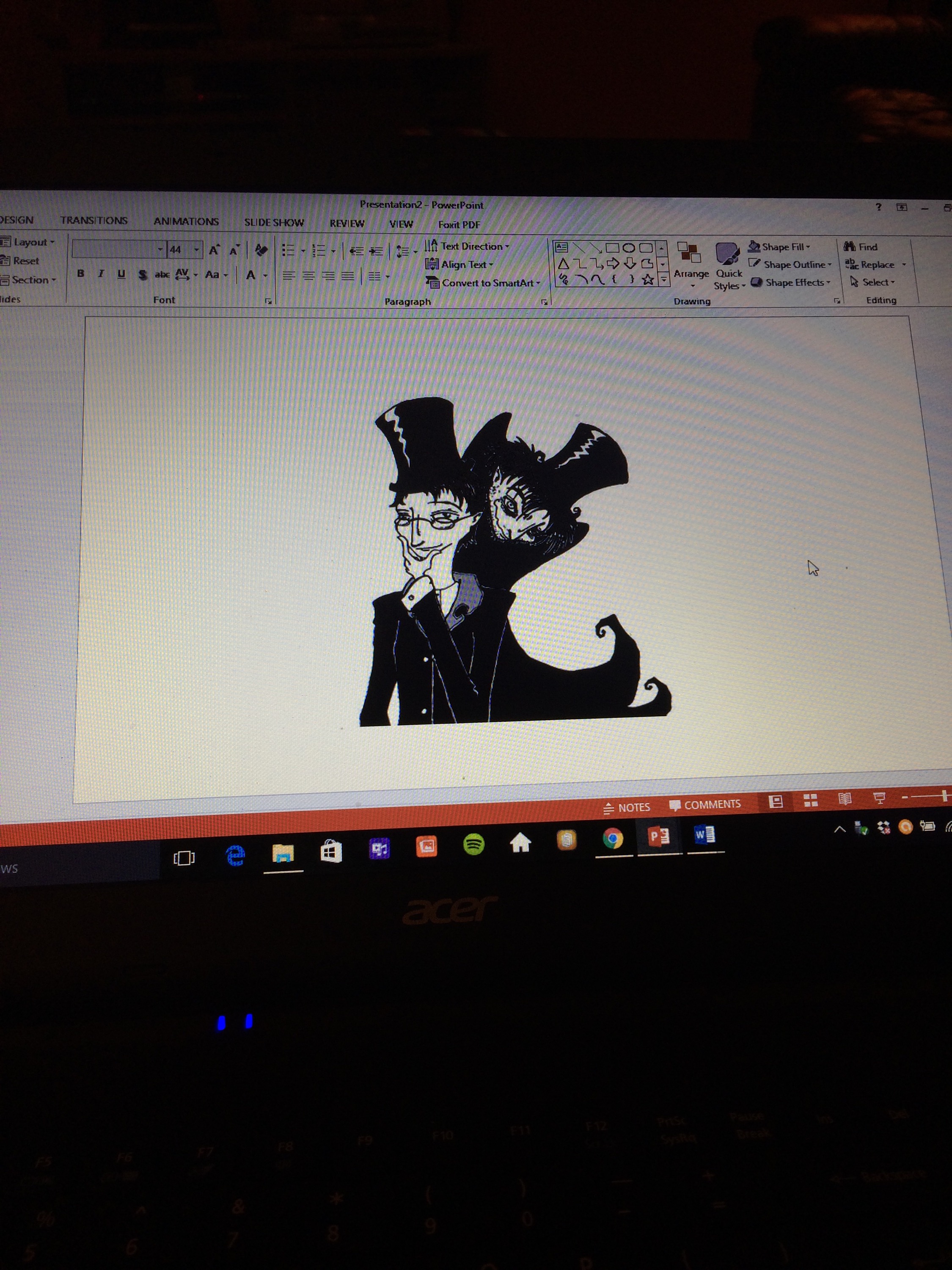Click the bullets list icon
This screenshot has height=1270, width=952.
tap(288, 250)
